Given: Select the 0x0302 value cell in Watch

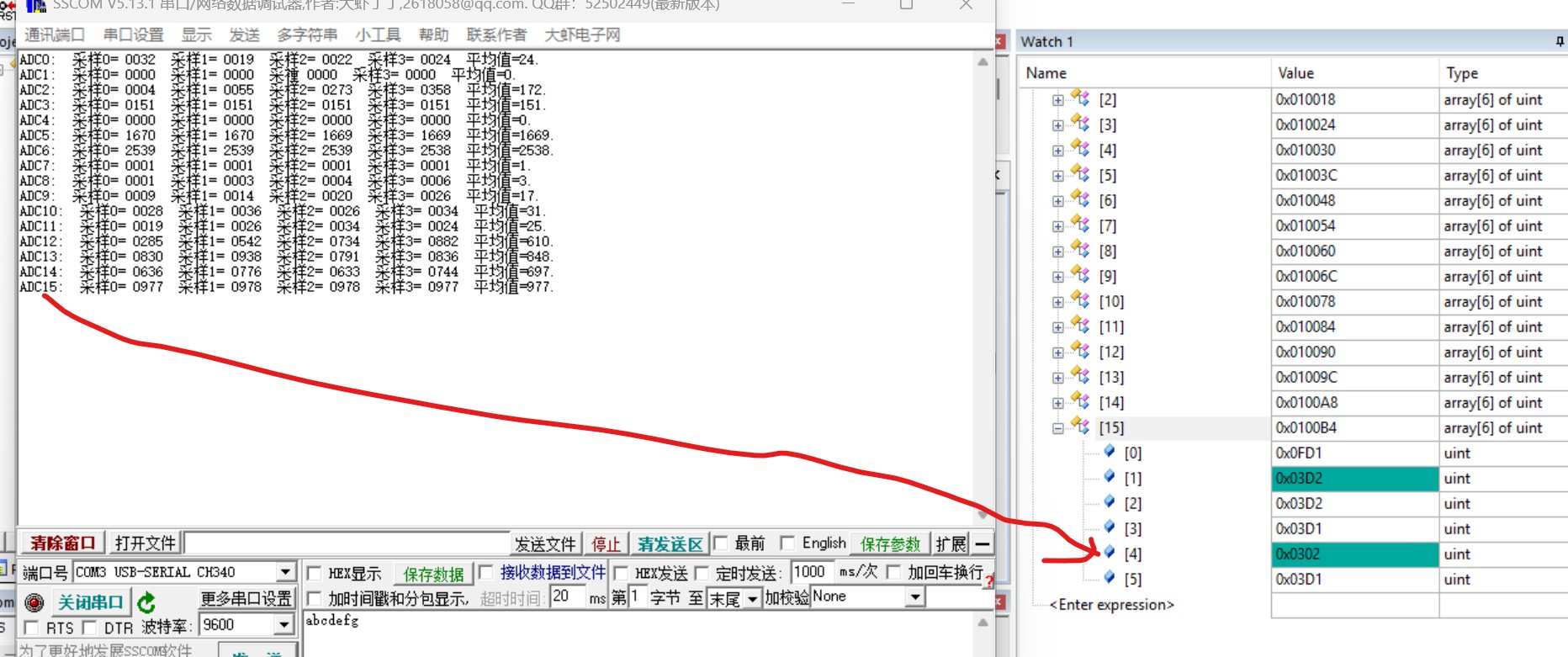Looking at the screenshot, I should 1355,554.
